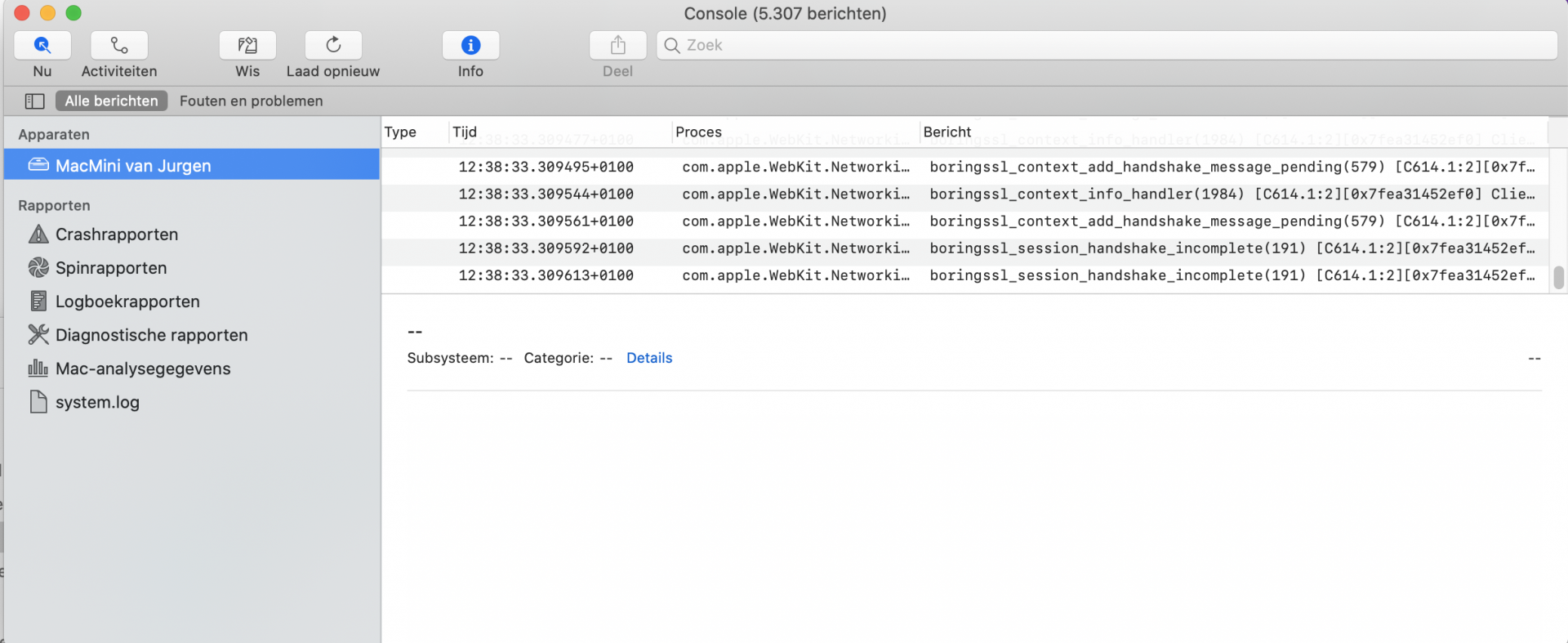Select Diagnostische rapporten in sidebar
The height and width of the screenshot is (643, 1568).
coord(151,335)
